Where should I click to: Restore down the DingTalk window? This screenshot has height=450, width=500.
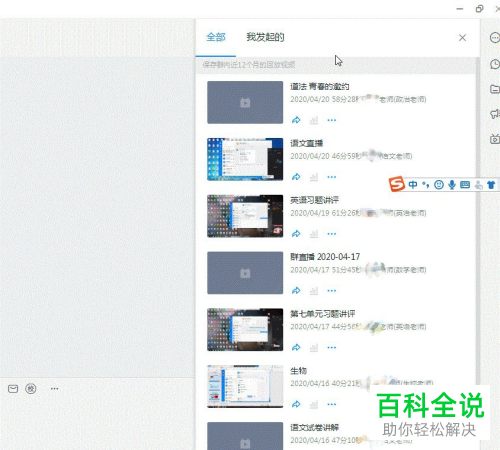point(479,9)
